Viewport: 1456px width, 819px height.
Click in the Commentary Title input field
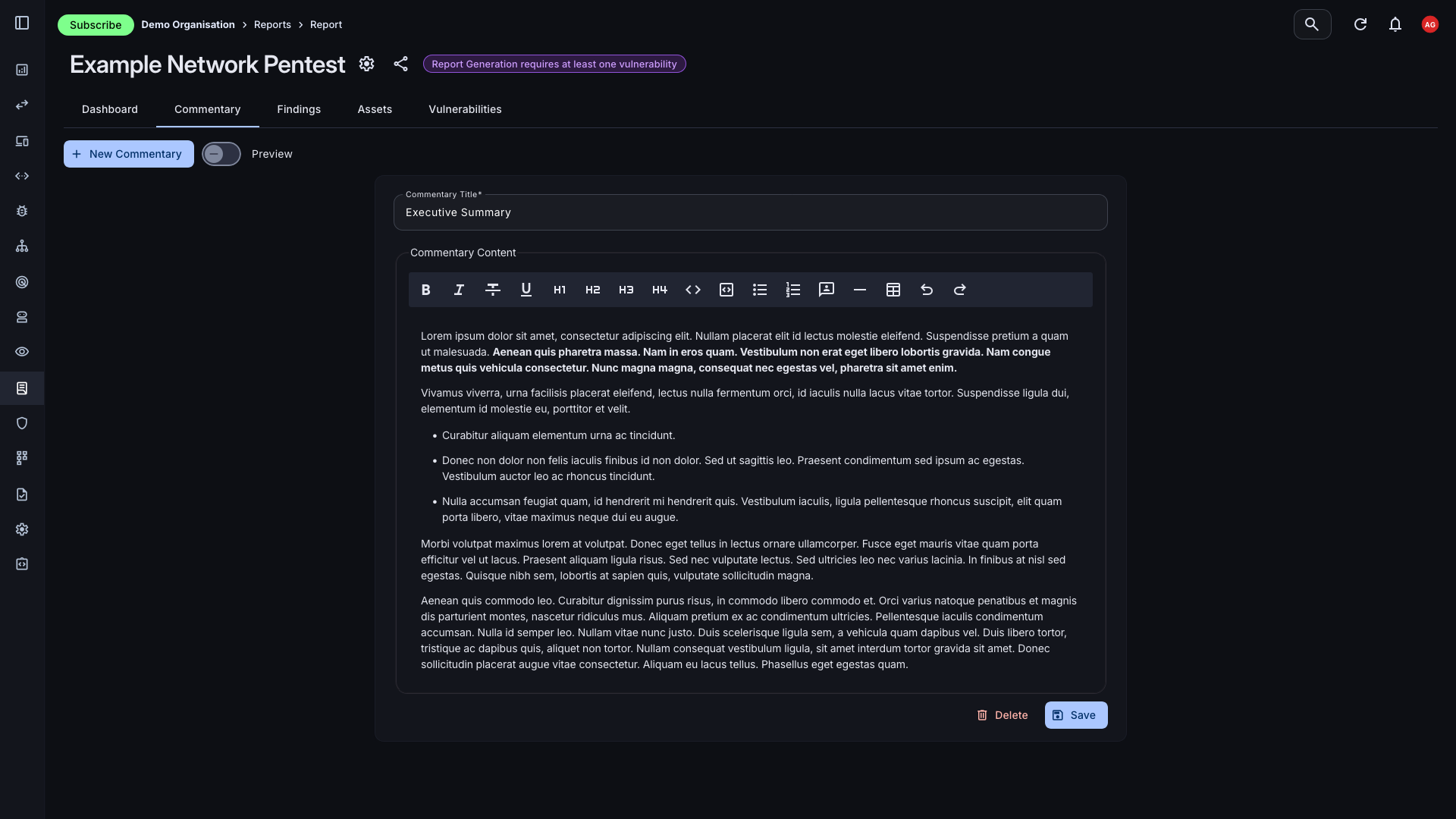749,212
